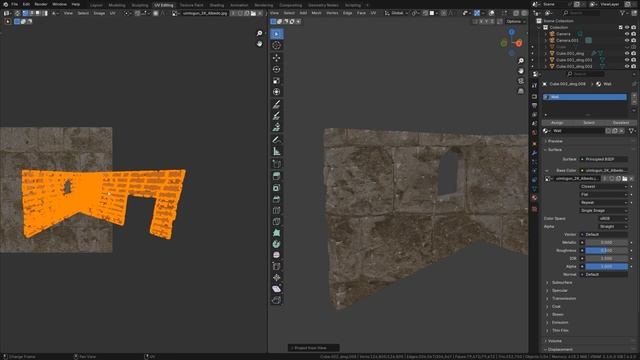Select the Select Box tool in 3D viewport
This screenshot has height=360, width=640.
(x=276, y=34)
